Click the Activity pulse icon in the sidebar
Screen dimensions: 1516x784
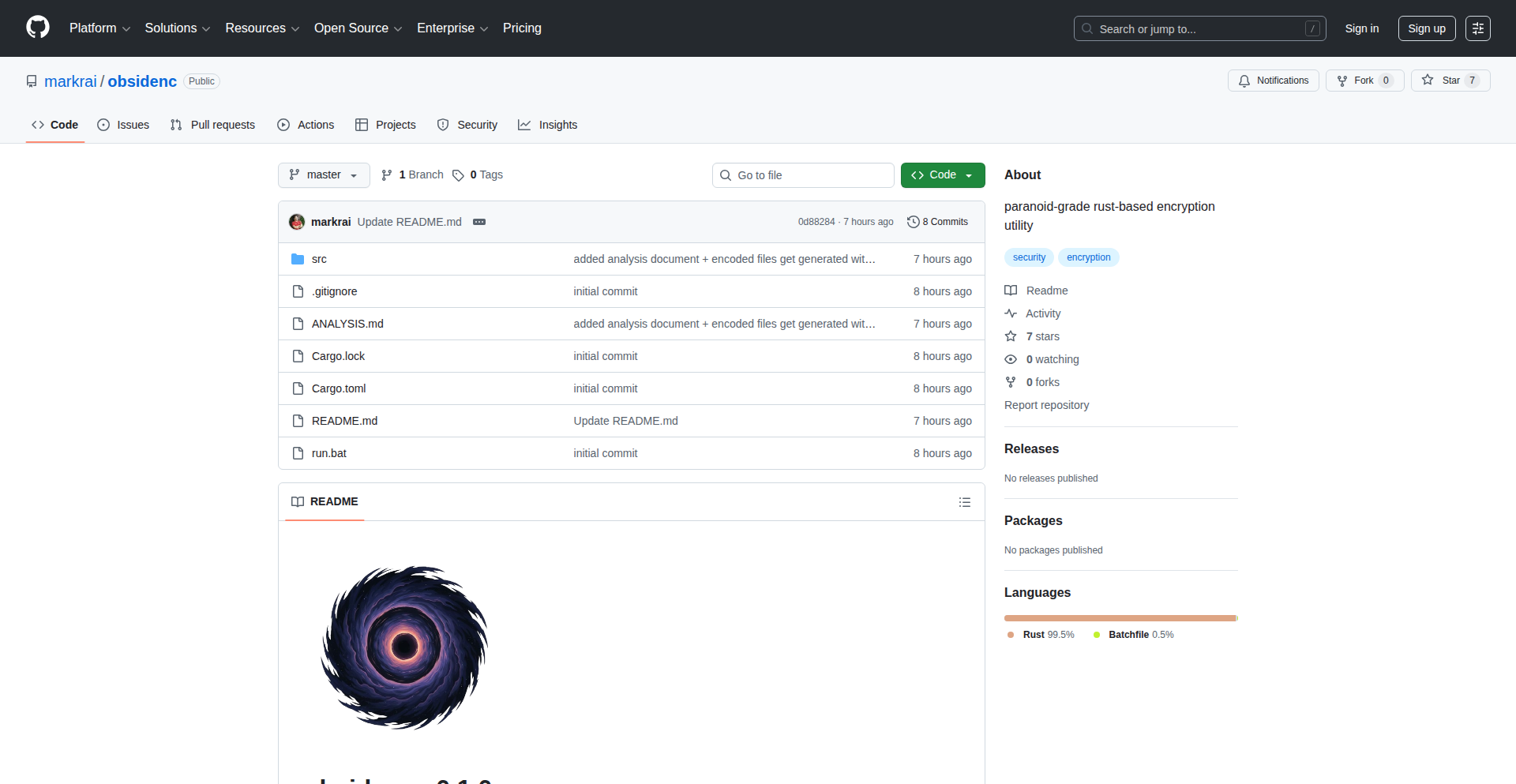(x=1011, y=313)
